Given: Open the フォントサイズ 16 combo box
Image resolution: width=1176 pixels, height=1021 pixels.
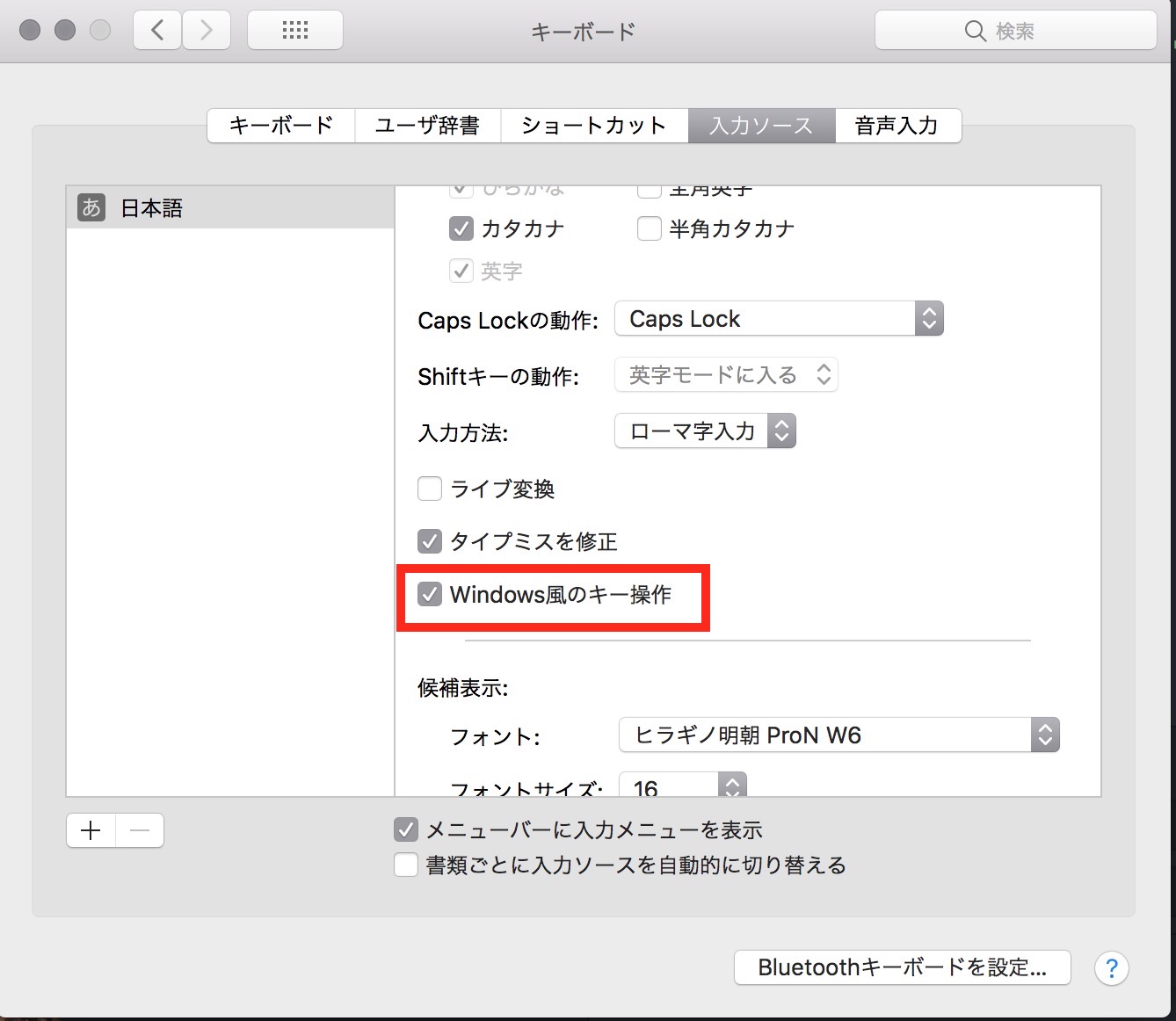Looking at the screenshot, I should [x=683, y=785].
